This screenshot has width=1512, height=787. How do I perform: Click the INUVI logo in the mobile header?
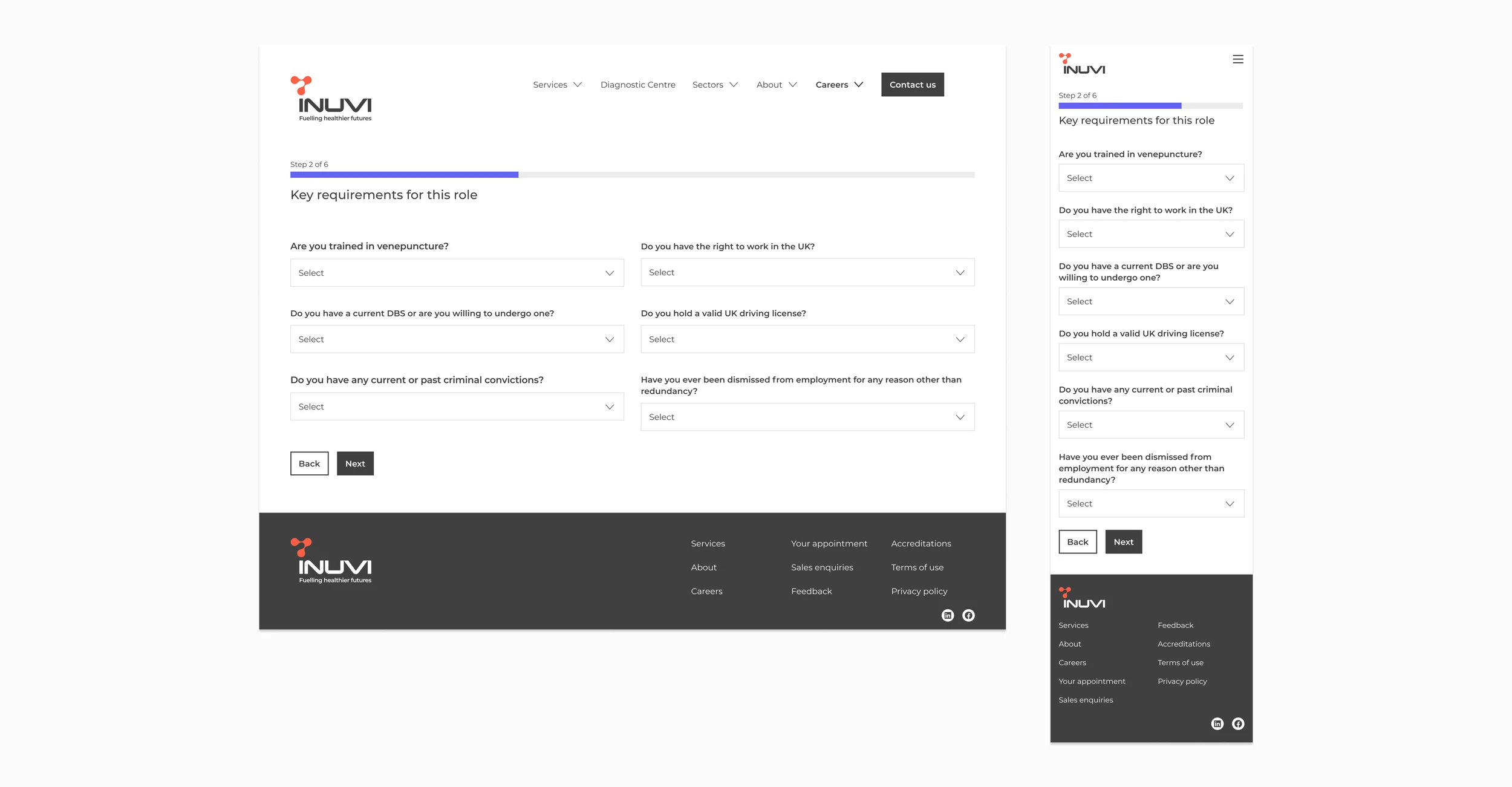pyautogui.click(x=1082, y=64)
